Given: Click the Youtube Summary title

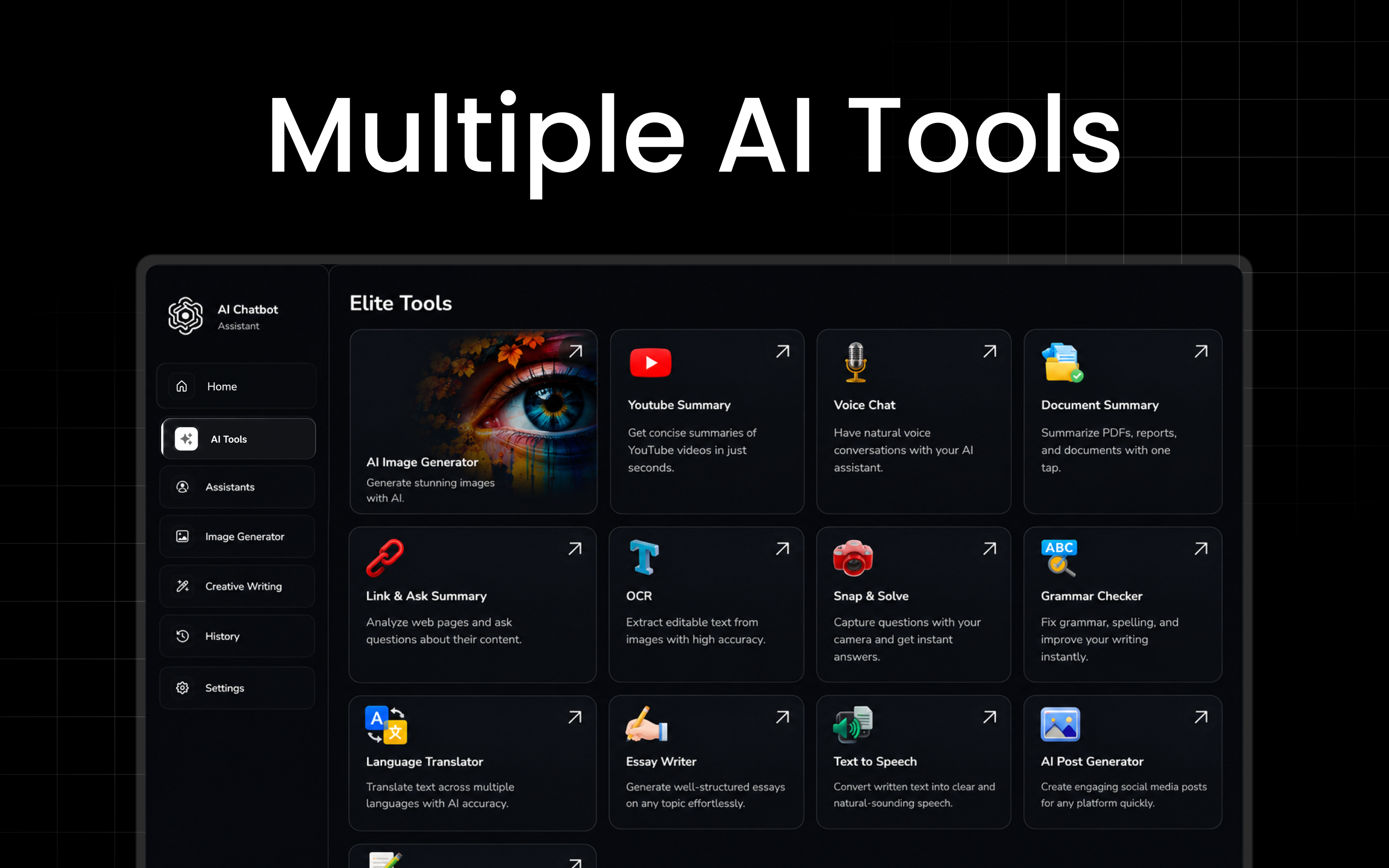Looking at the screenshot, I should click(679, 405).
